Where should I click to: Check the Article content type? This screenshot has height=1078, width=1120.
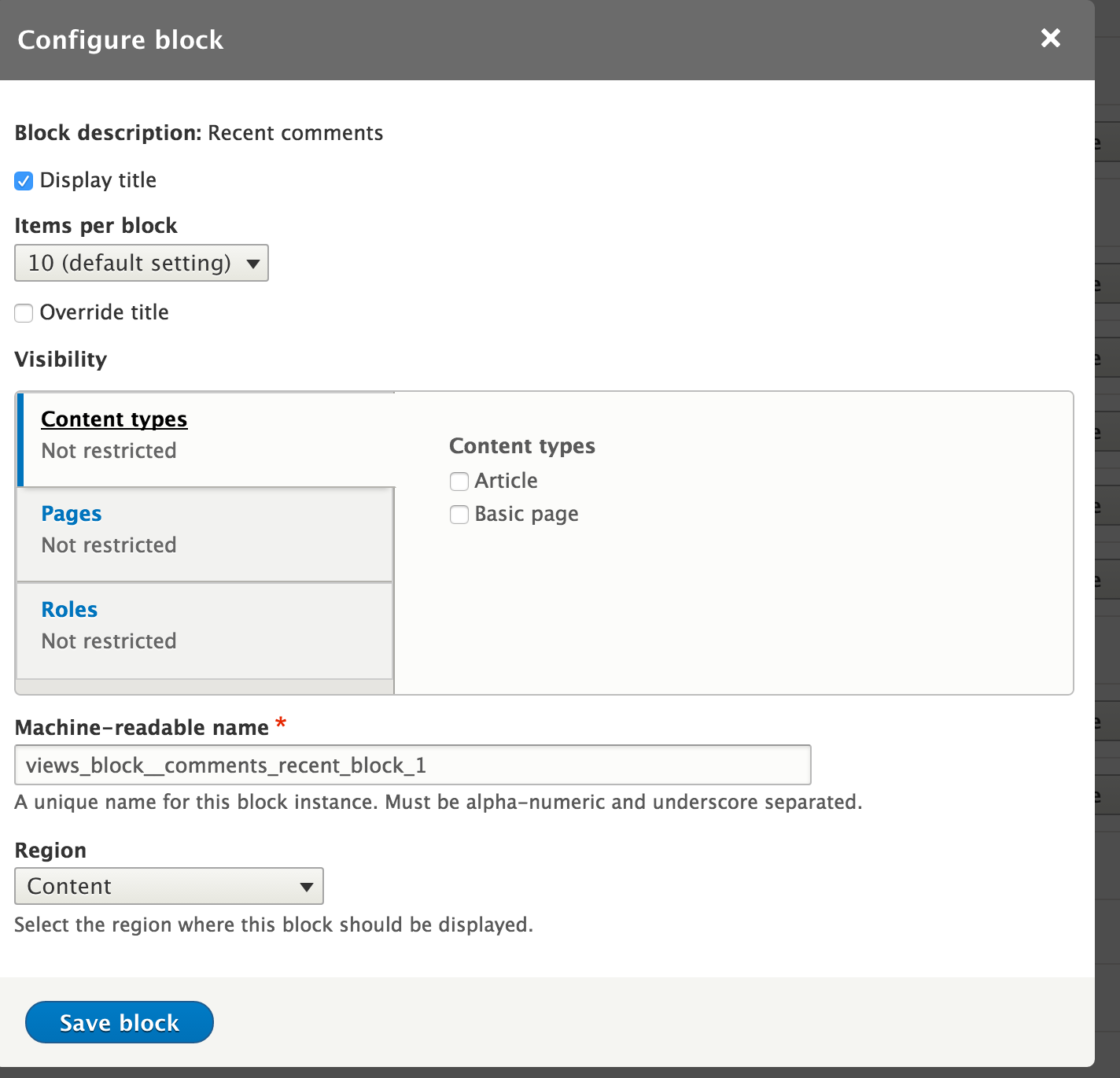pyautogui.click(x=459, y=481)
